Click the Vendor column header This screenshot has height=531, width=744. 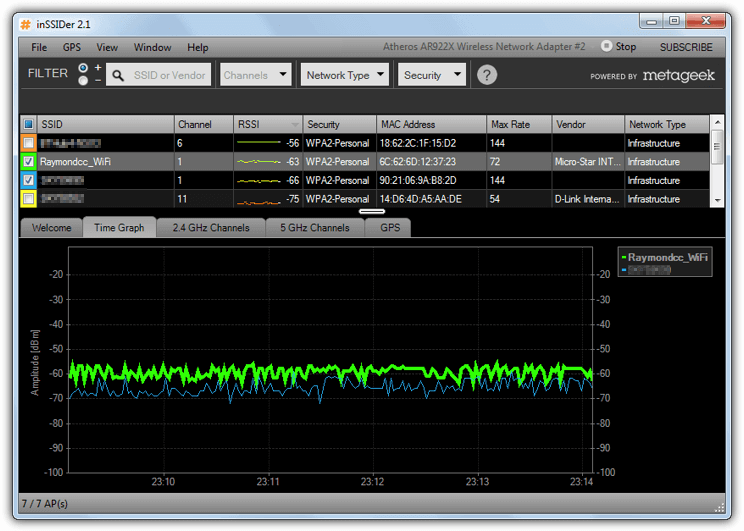coord(588,124)
